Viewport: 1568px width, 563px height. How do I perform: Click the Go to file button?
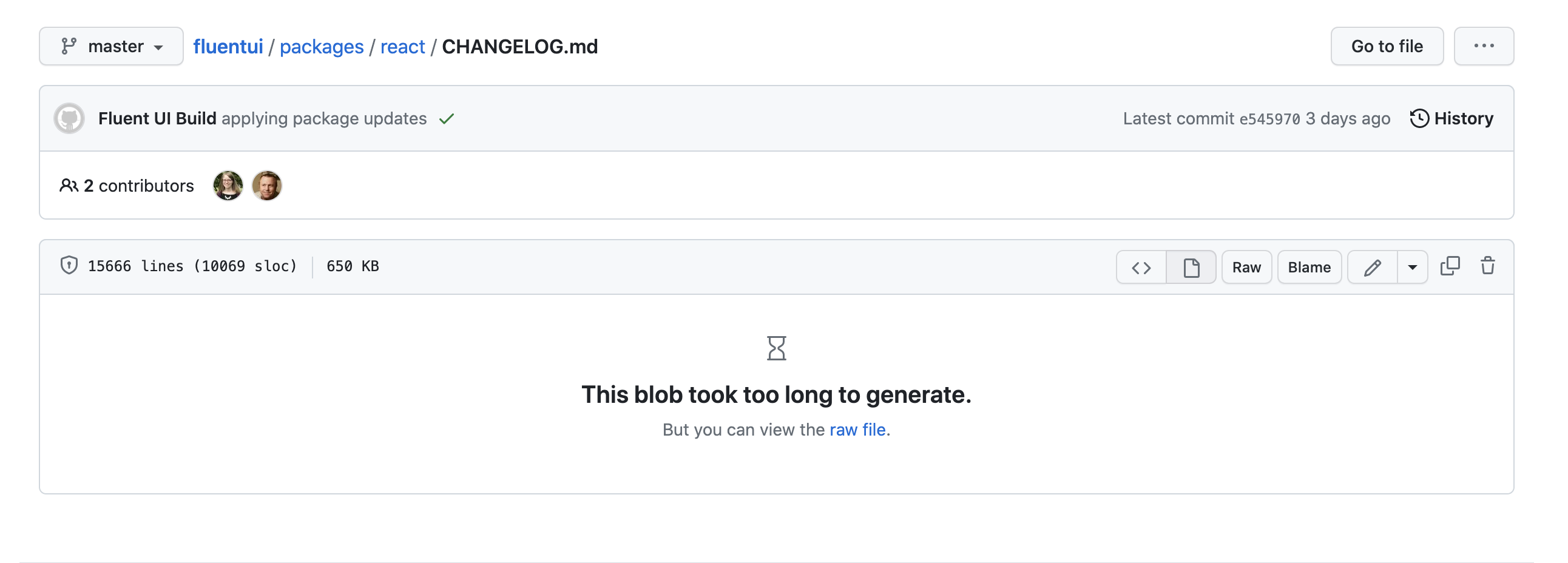1387,46
